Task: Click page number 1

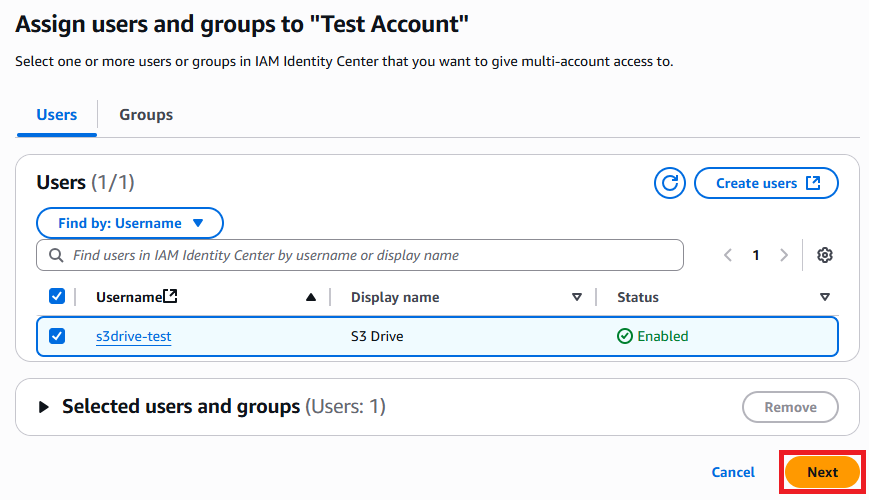Action: tap(755, 255)
